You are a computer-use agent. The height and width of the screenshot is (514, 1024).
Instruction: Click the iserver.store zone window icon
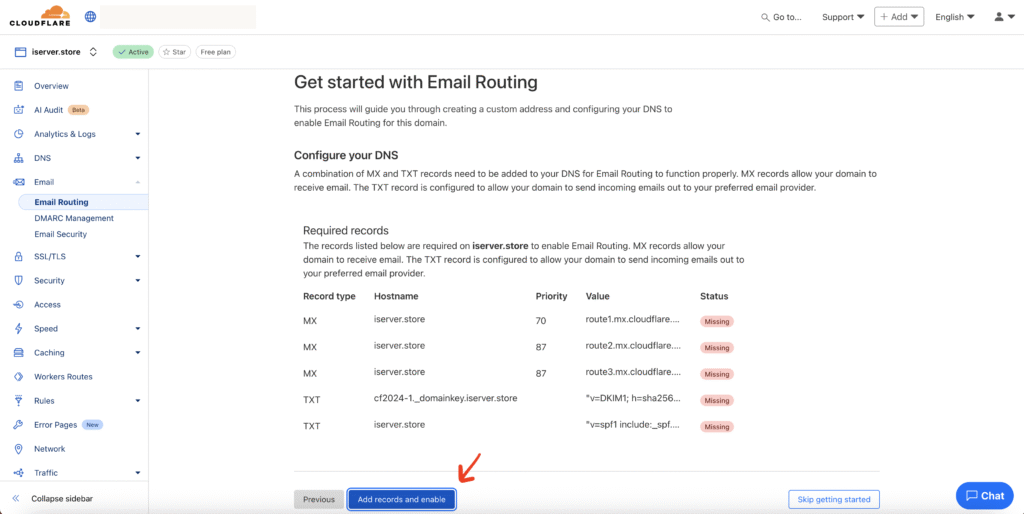click(x=20, y=52)
